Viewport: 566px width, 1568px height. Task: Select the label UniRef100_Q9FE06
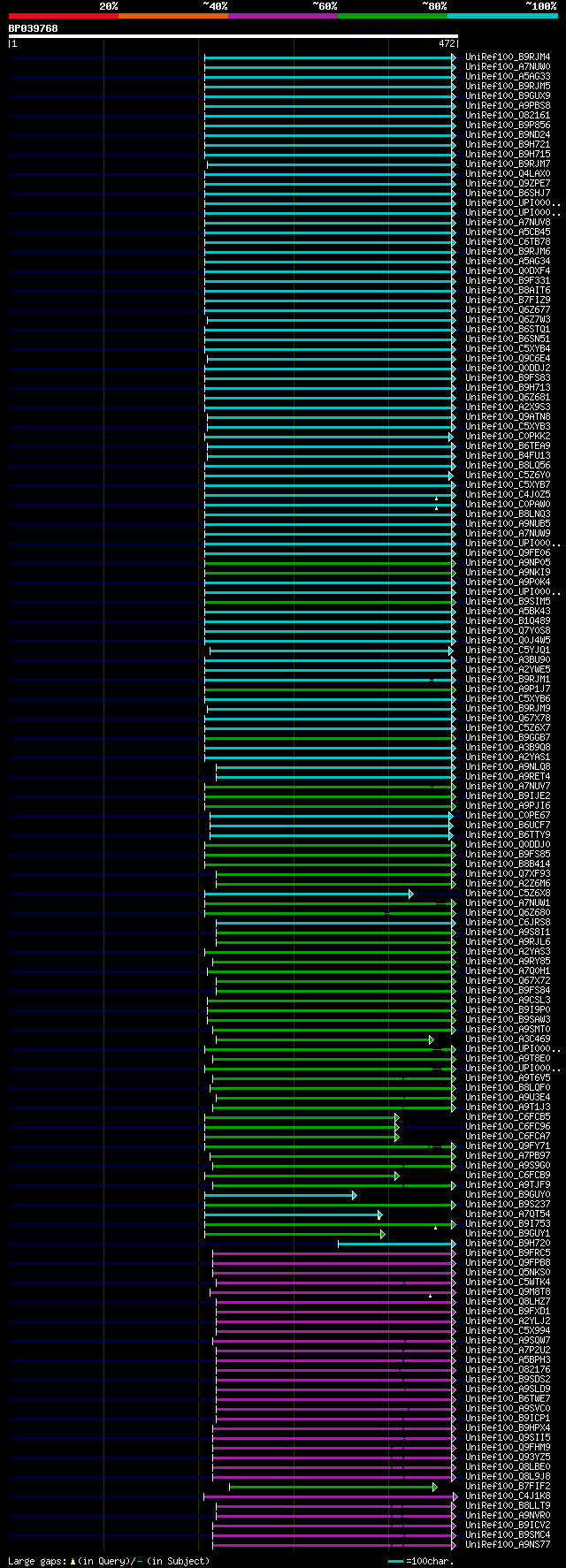[x=508, y=552]
